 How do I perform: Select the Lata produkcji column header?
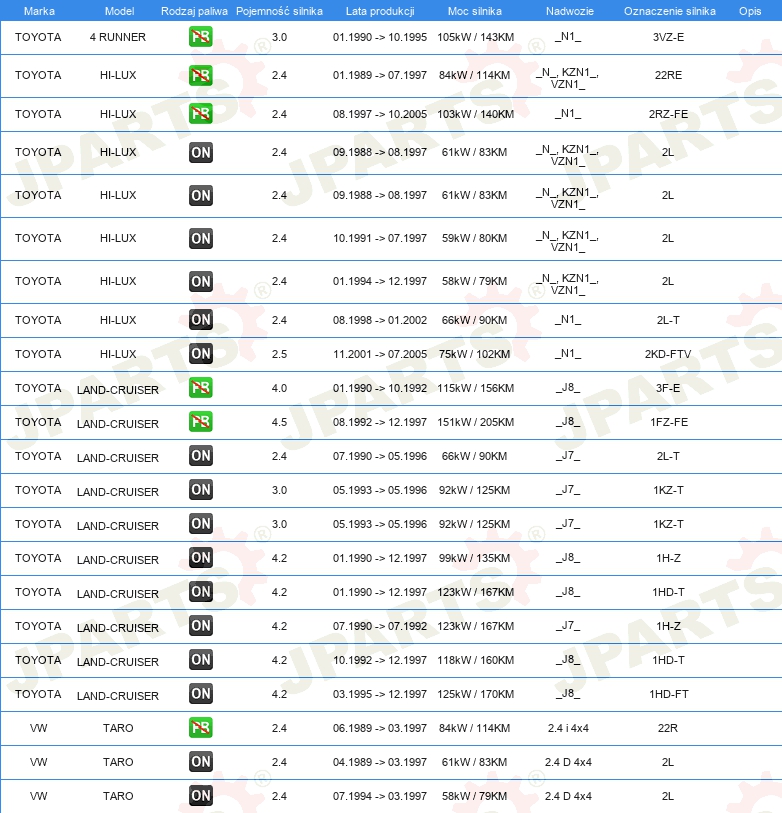[x=379, y=11]
